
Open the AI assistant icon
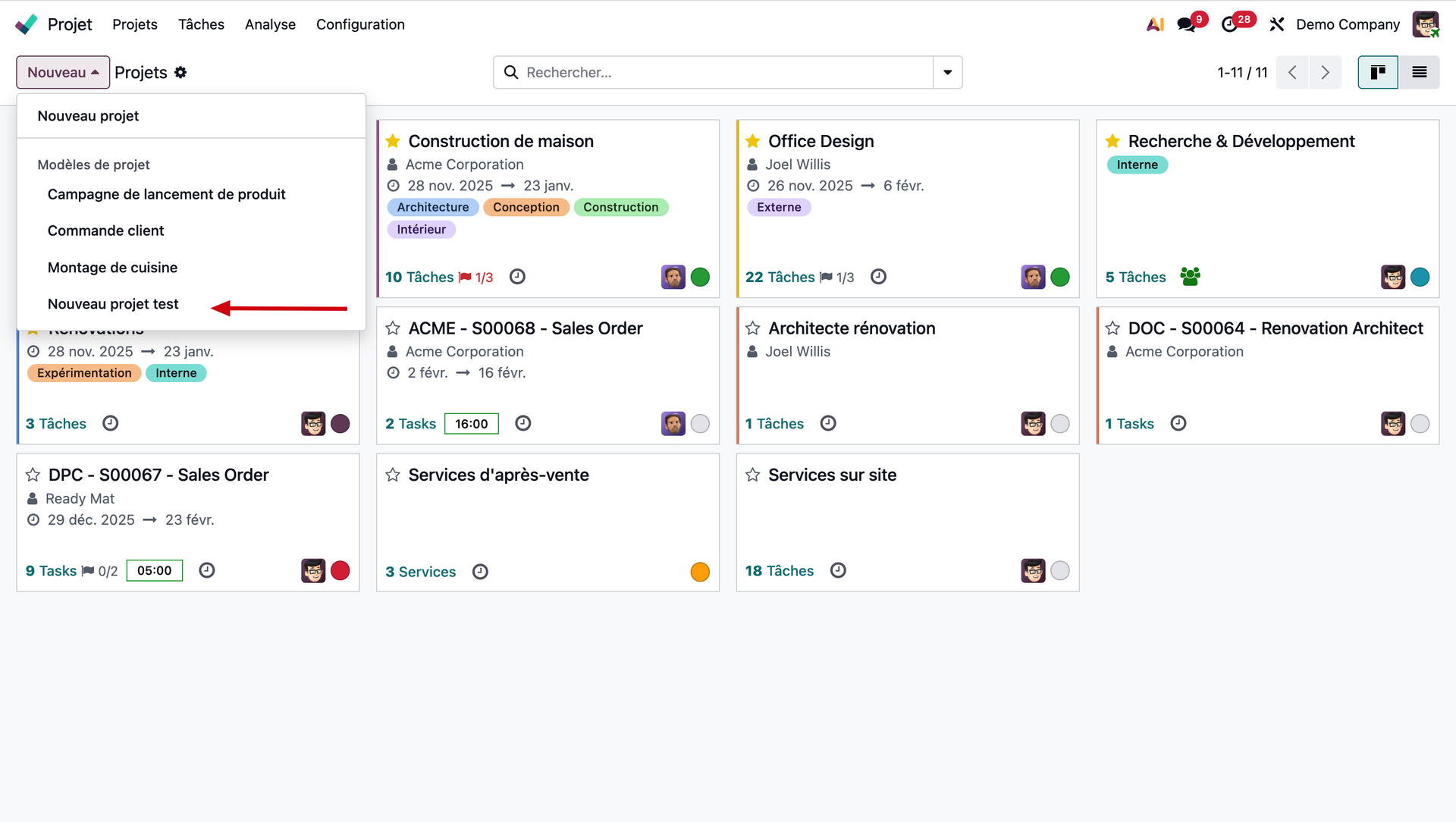pos(1155,24)
